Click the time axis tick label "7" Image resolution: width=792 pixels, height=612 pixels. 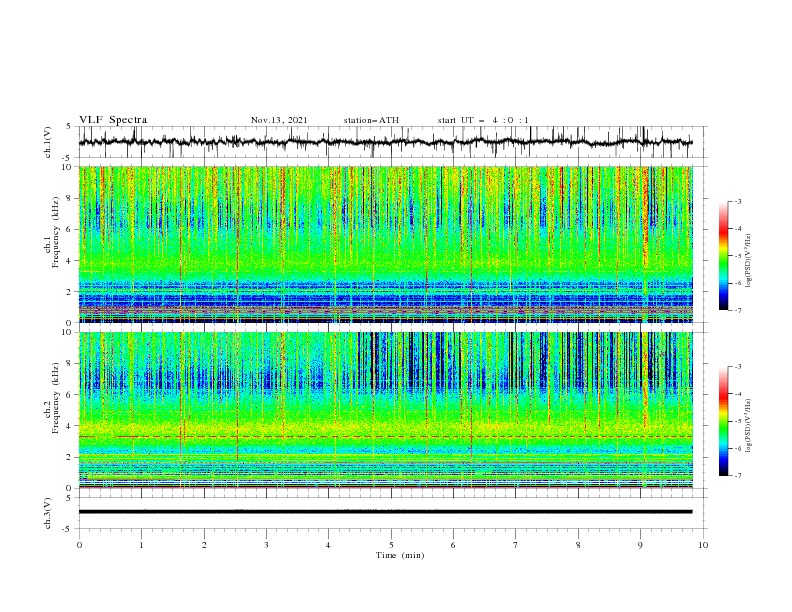516,545
